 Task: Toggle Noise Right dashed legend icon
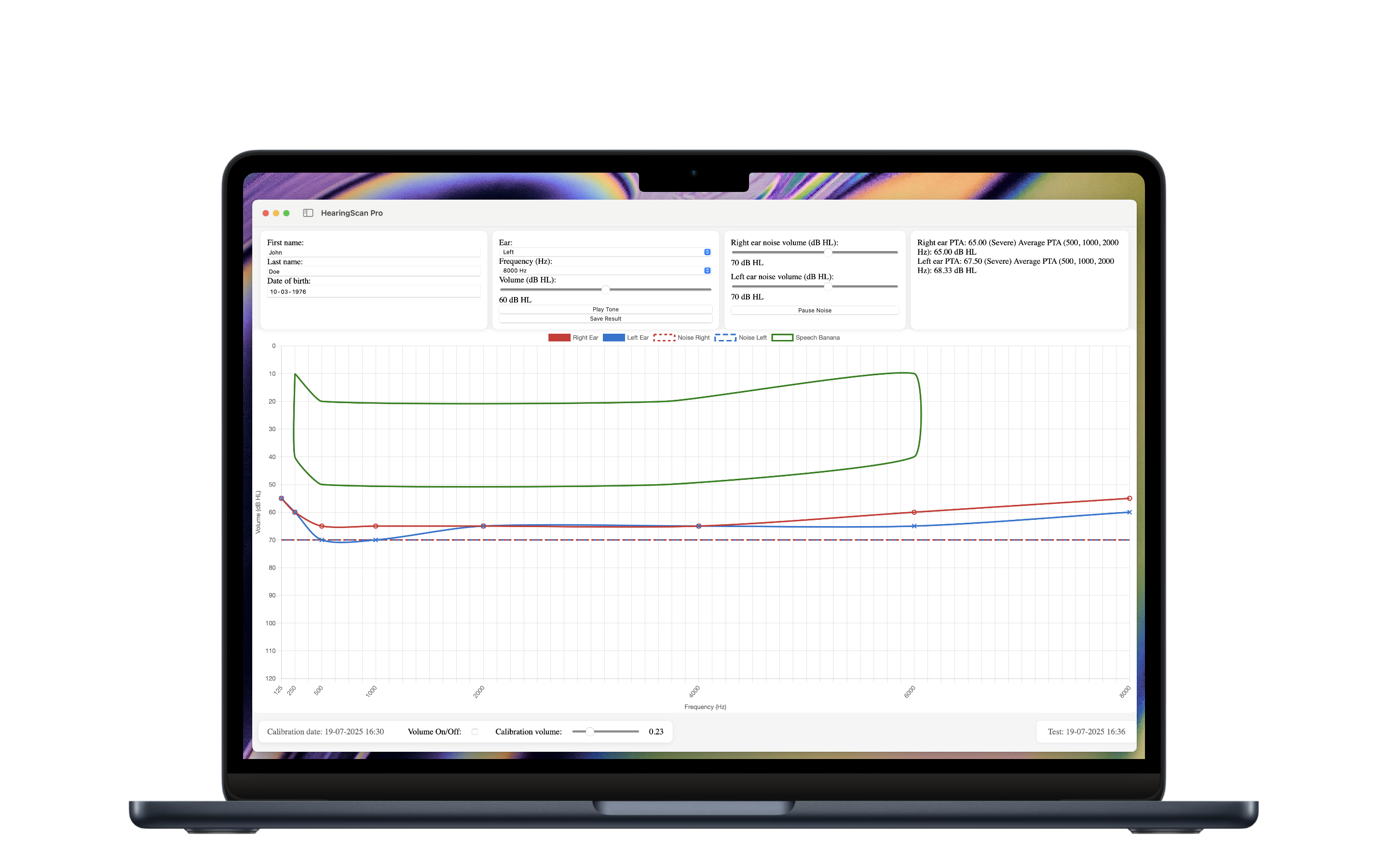pyautogui.click(x=664, y=338)
